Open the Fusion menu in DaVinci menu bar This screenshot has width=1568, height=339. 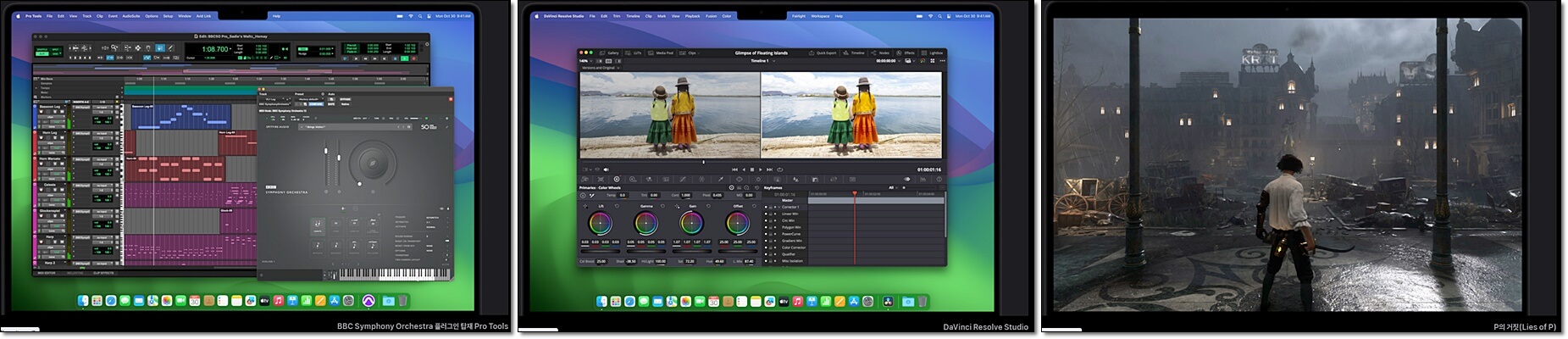pos(712,16)
